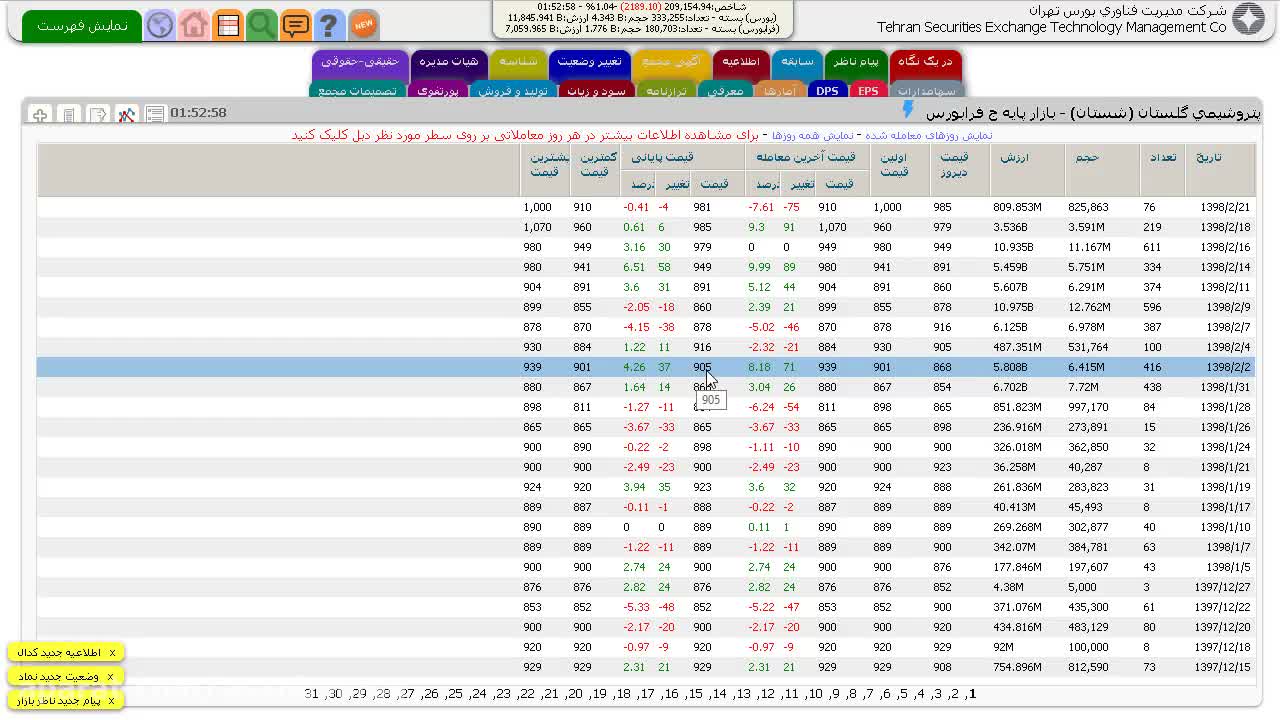Open the DPS tab
The image size is (1280, 720).
point(827,91)
